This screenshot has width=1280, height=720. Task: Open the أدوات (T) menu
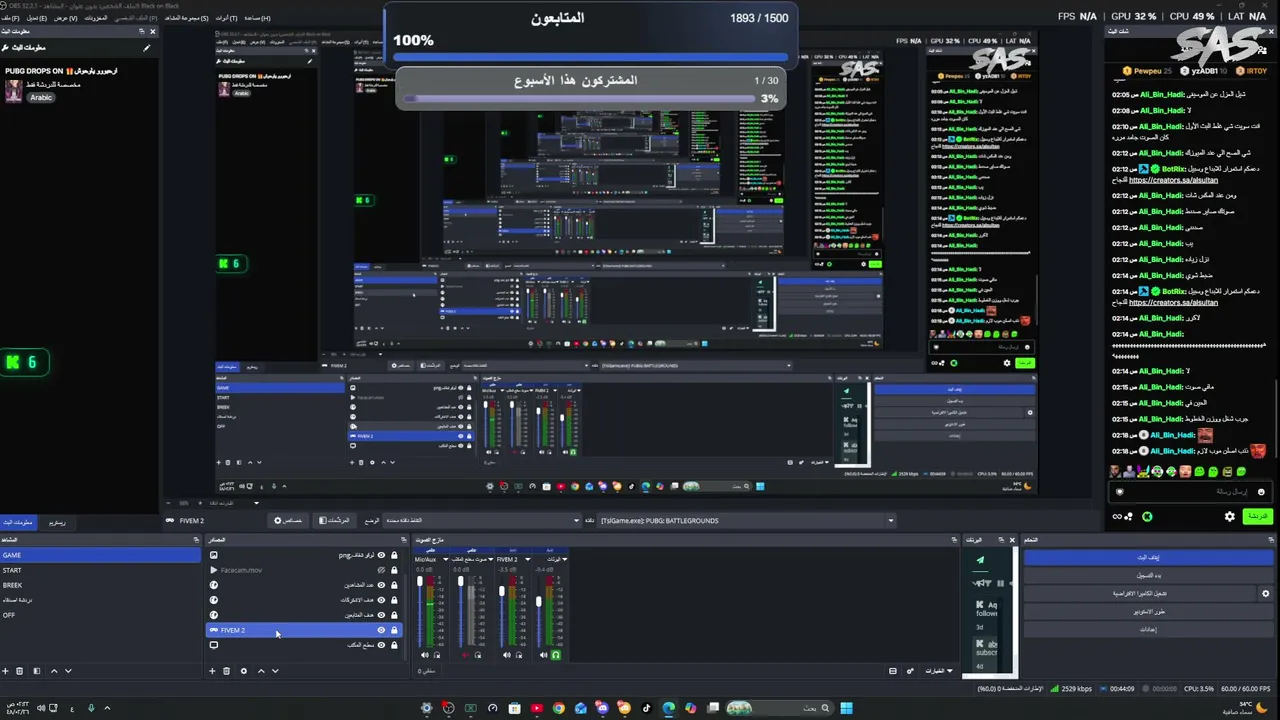point(226,18)
